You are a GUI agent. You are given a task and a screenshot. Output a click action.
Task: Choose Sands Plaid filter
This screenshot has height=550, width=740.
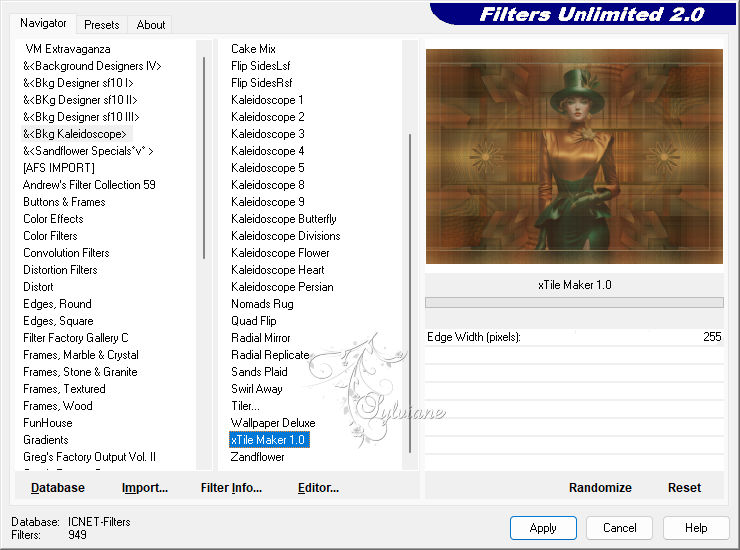259,372
